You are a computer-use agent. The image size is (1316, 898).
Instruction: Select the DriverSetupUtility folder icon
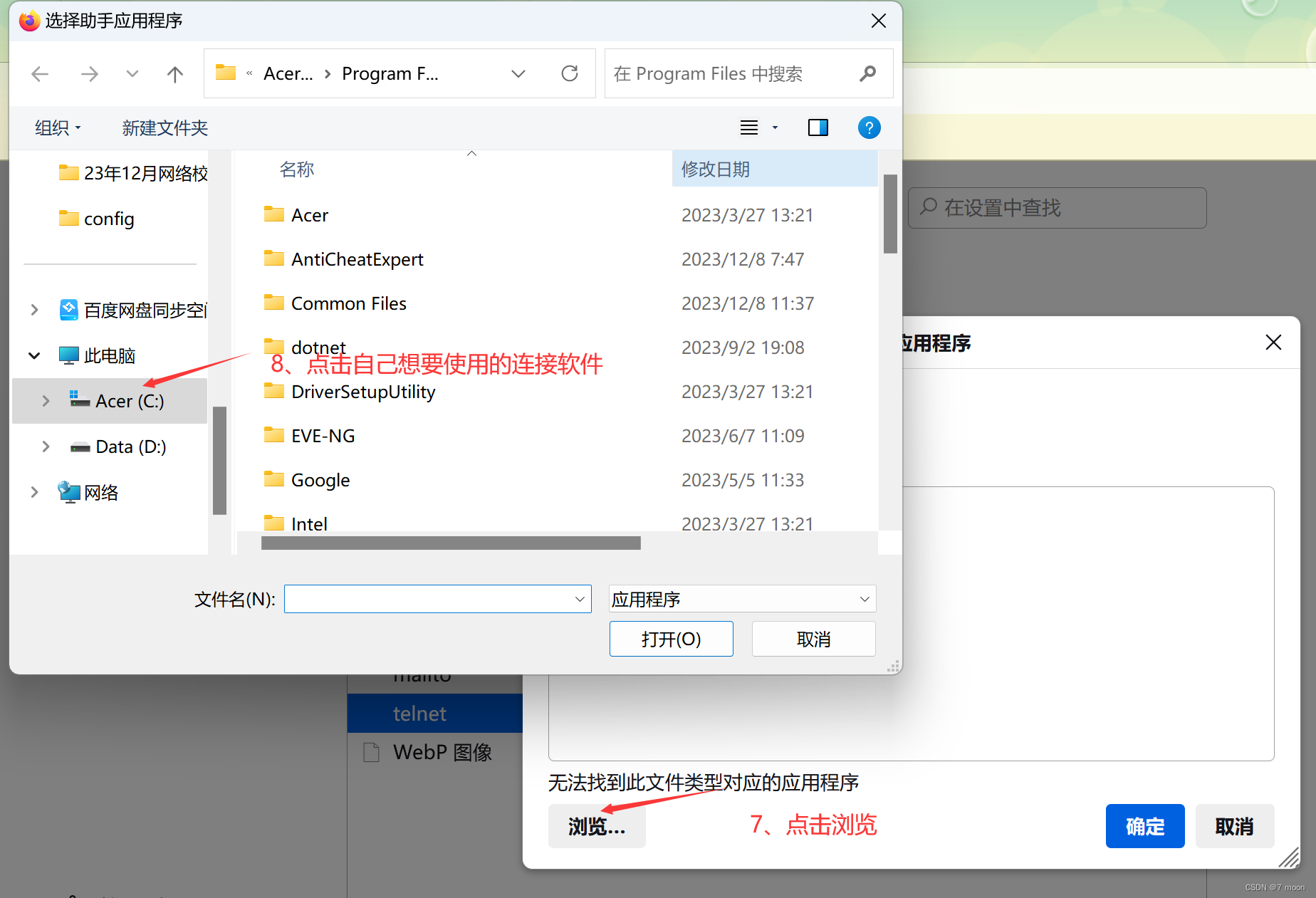273,391
